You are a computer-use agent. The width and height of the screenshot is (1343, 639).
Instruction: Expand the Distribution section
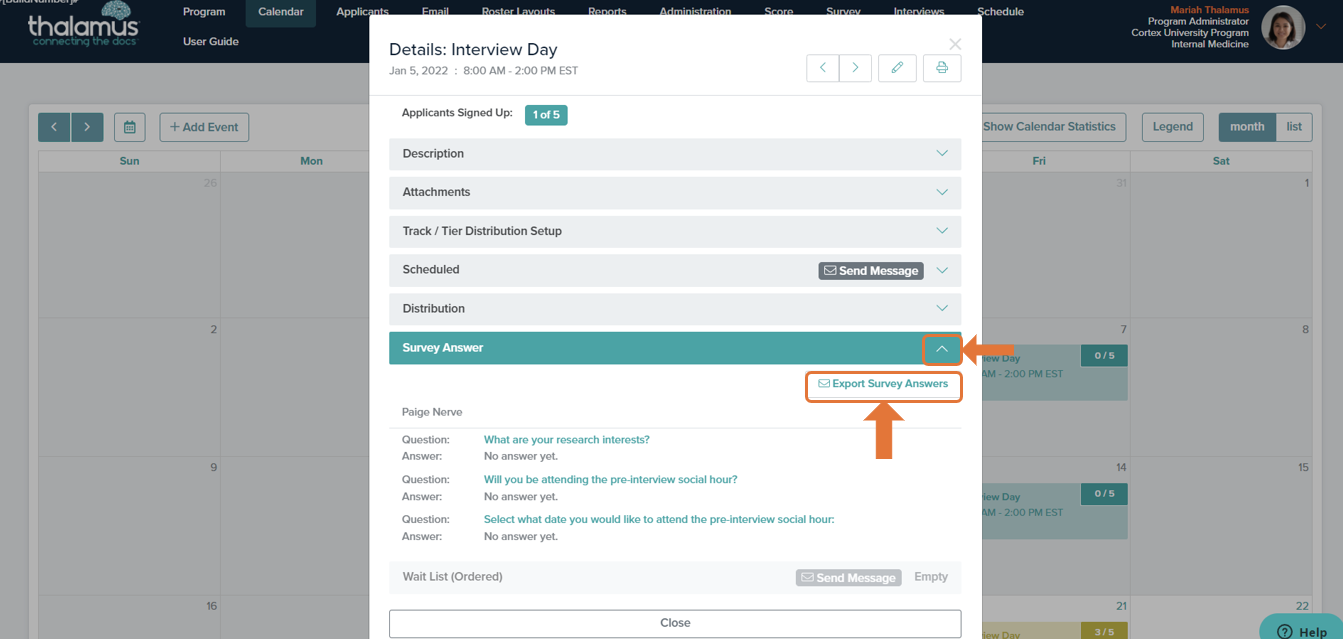click(x=675, y=309)
